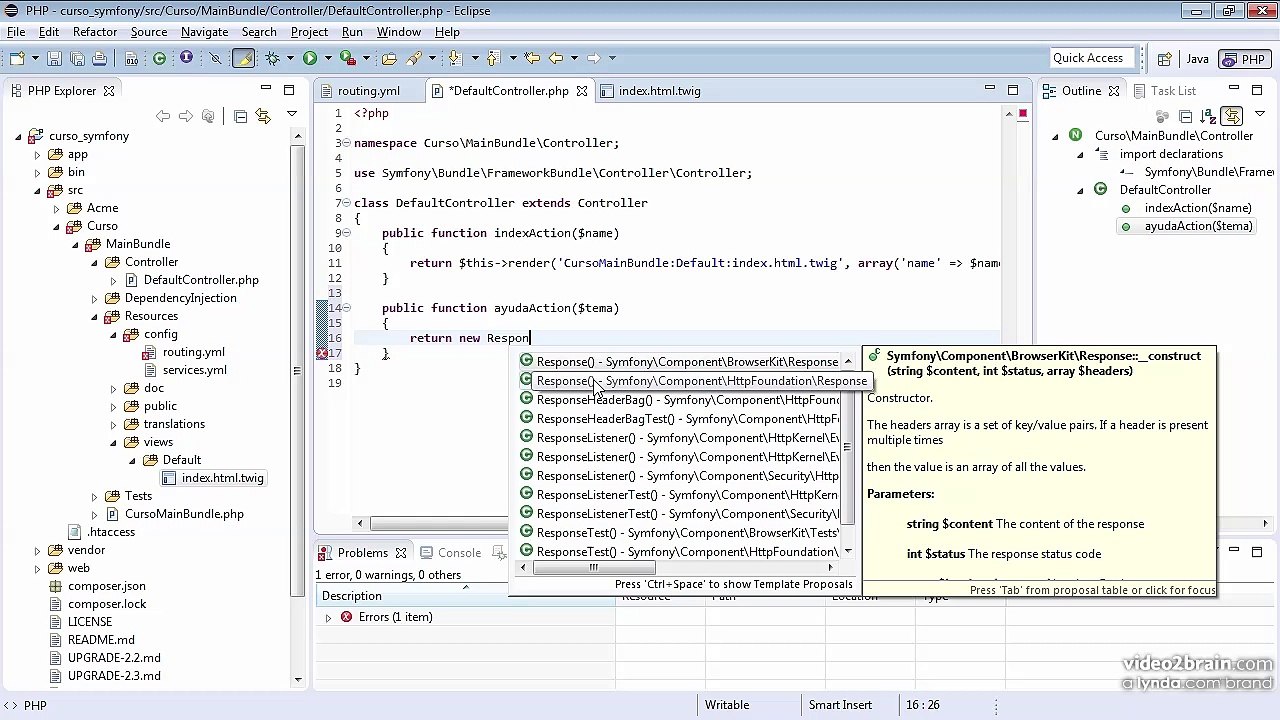Open the Navigate menu
Screen dimensions: 1280x720
tap(204, 32)
